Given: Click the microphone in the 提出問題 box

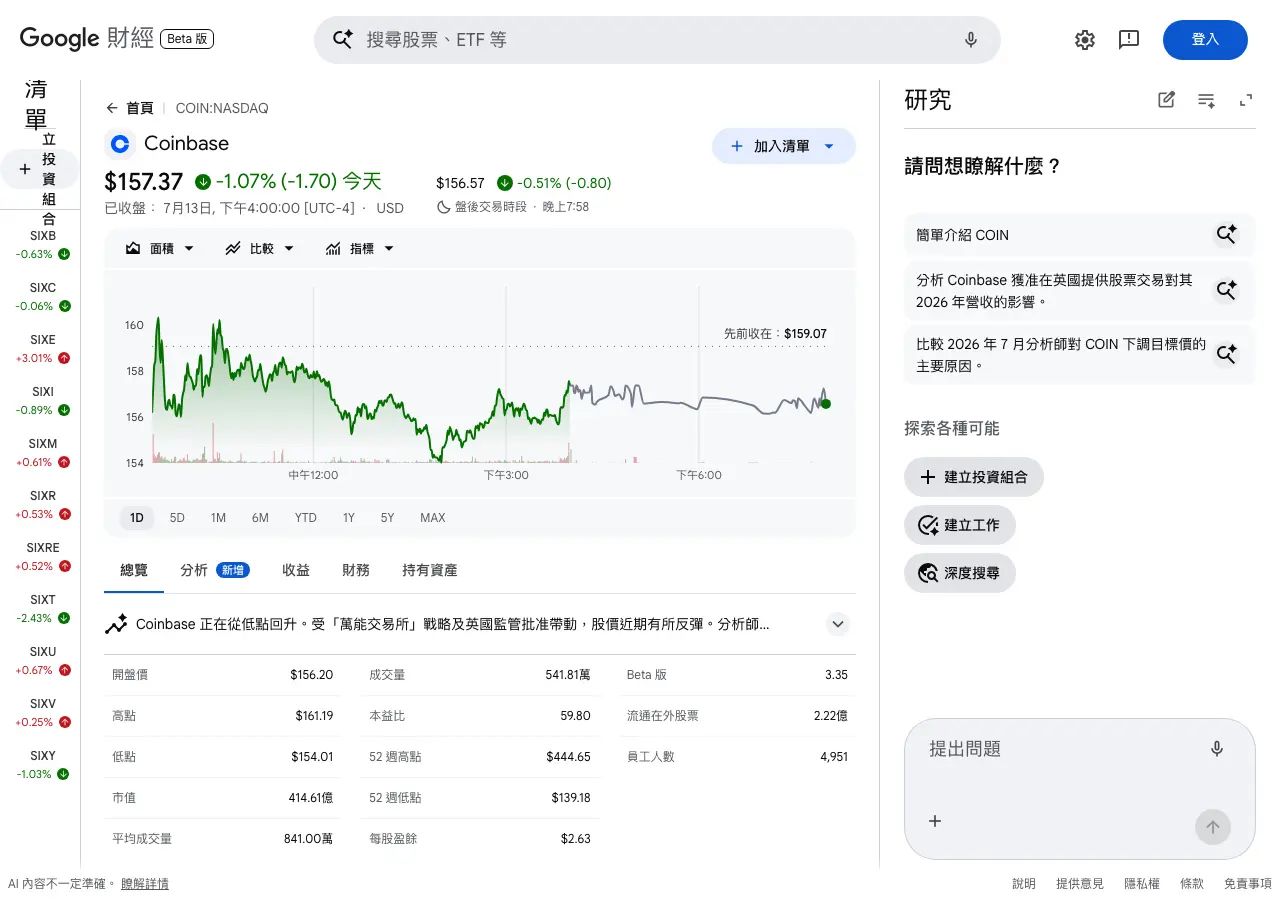Looking at the screenshot, I should 1217,748.
